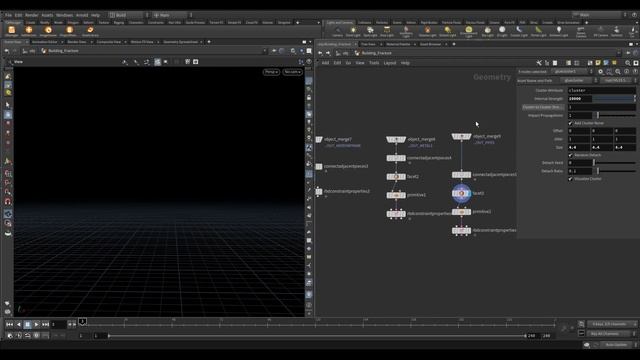Open the asset name dropdown arrows in parameters
The image size is (640, 360).
coord(596,80)
